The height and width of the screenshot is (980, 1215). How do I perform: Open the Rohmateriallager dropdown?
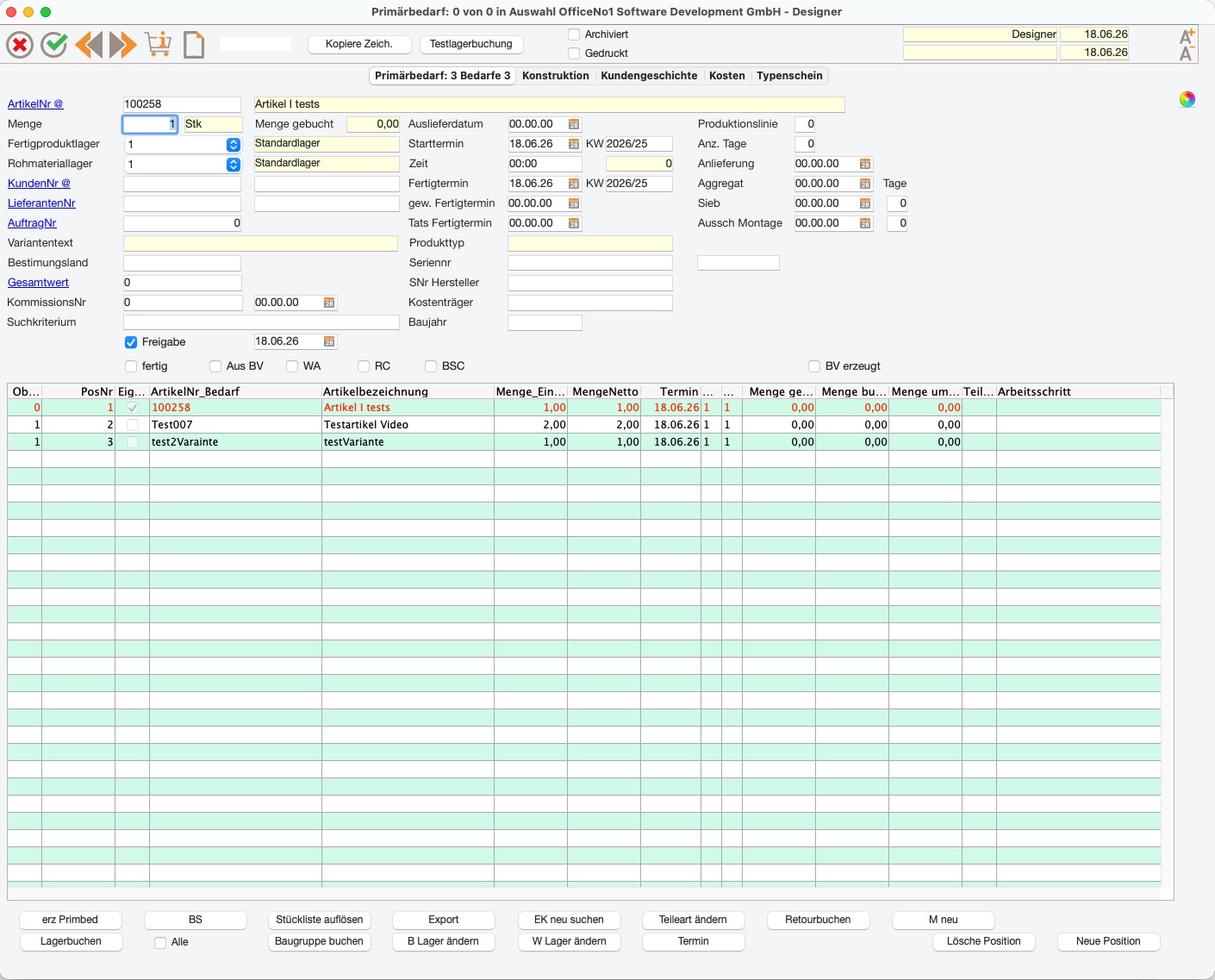point(234,165)
